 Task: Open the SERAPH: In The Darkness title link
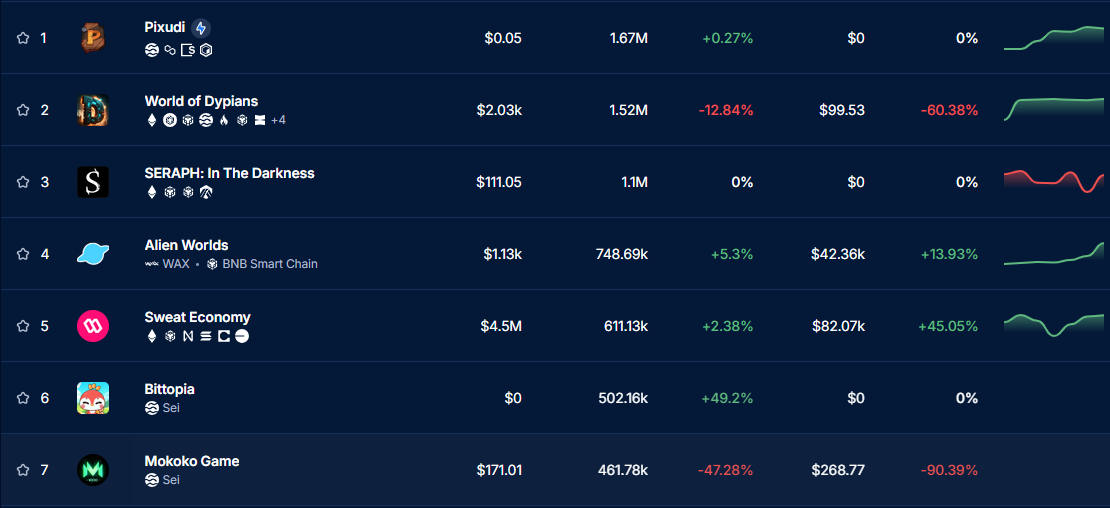click(x=229, y=173)
